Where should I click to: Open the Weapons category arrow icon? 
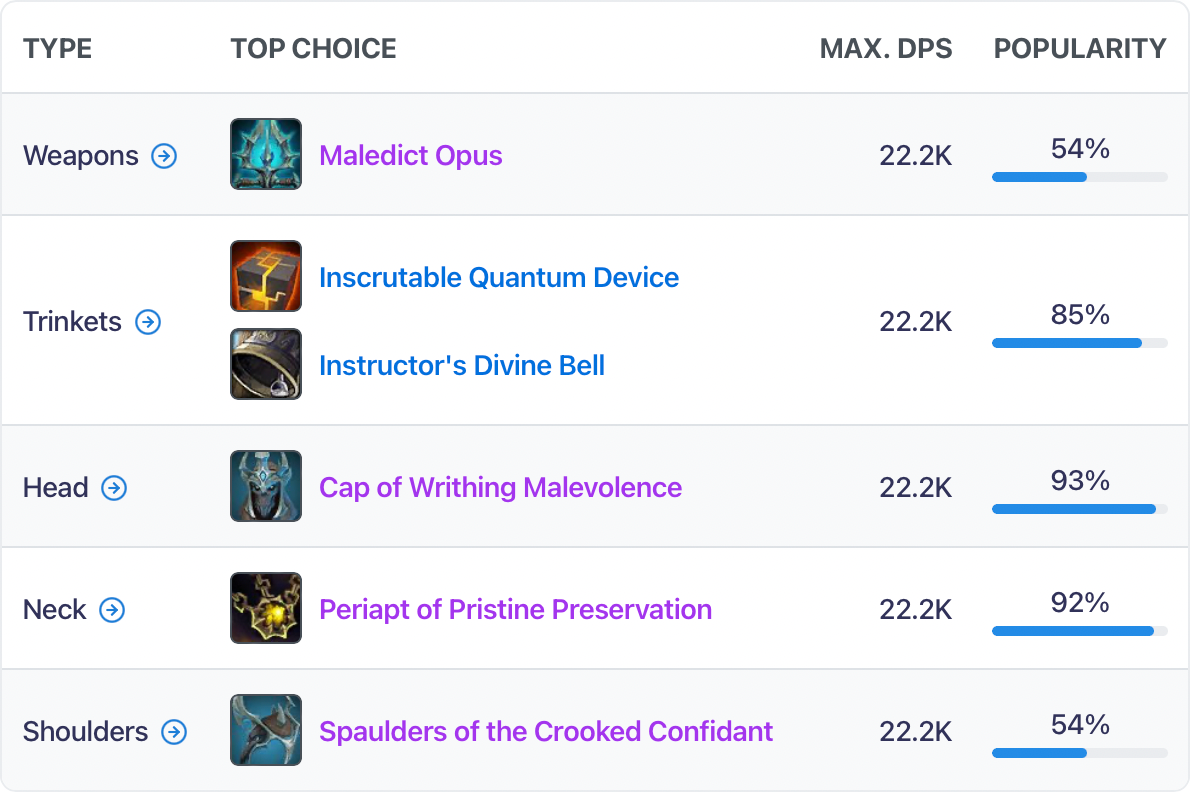click(x=163, y=156)
